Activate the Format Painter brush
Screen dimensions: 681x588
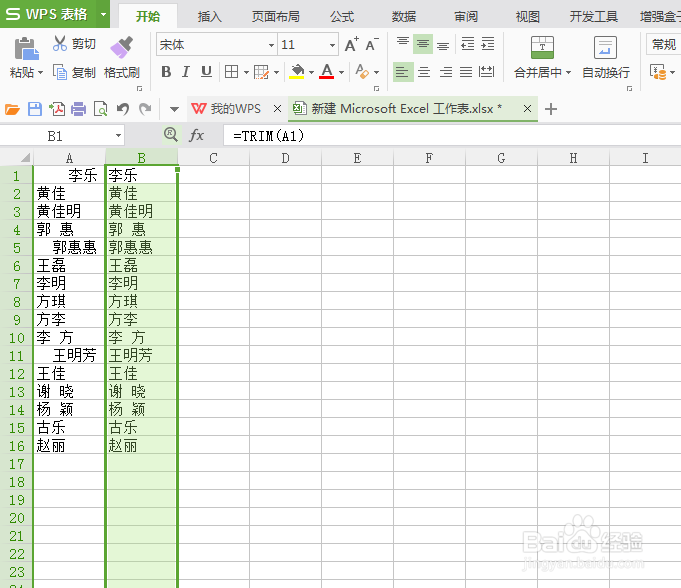coord(122,47)
